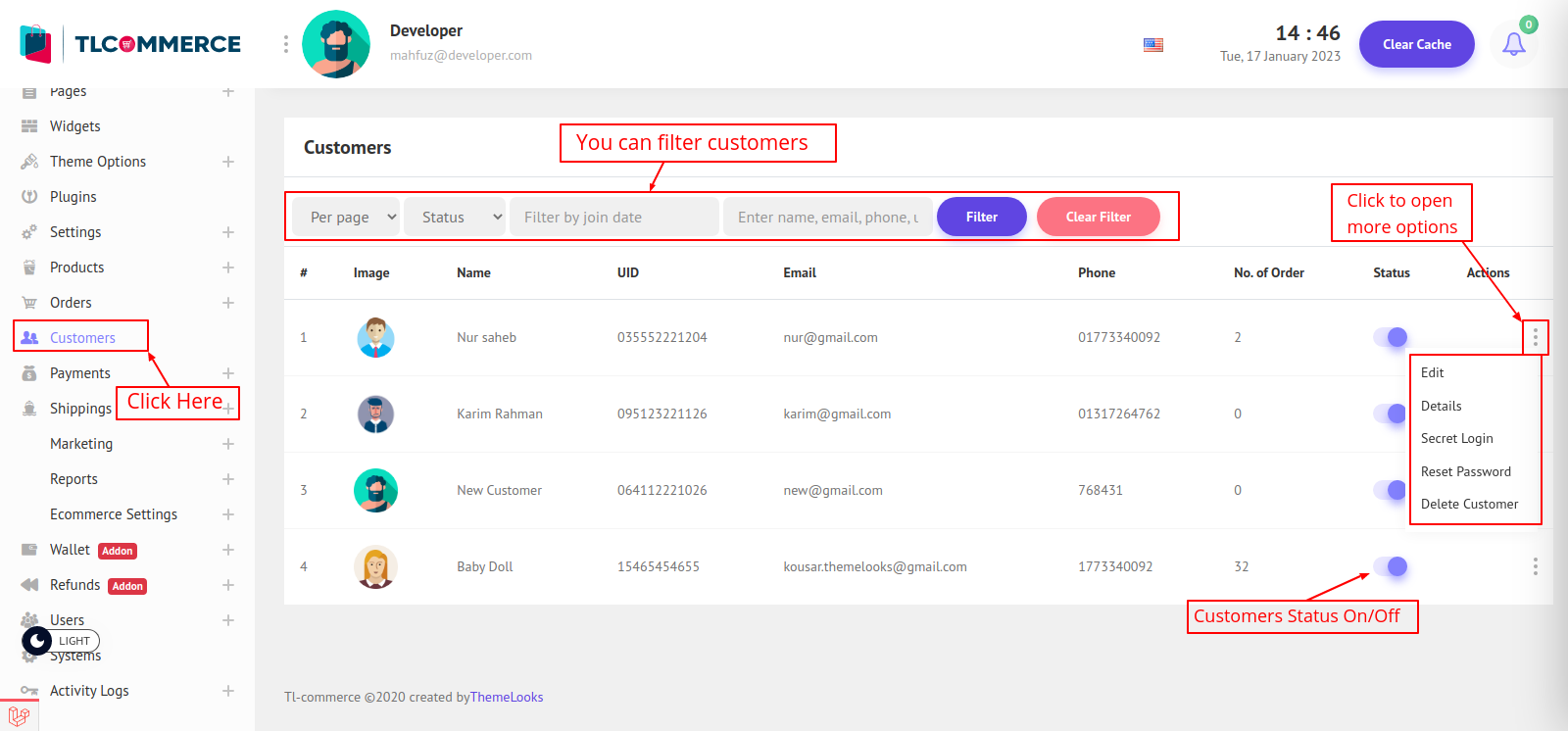Click the Clear Filter button
Viewport: 1568px width, 731px height.
click(x=1098, y=217)
